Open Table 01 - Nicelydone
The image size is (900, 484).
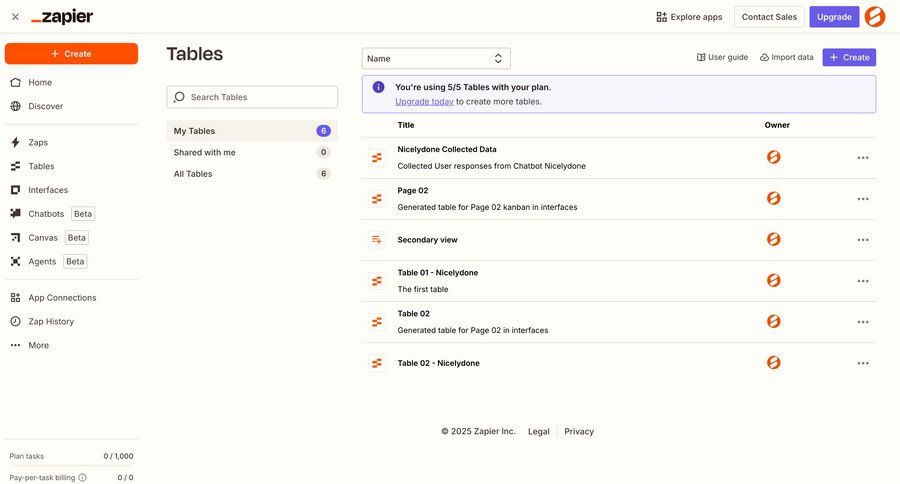pos(437,273)
